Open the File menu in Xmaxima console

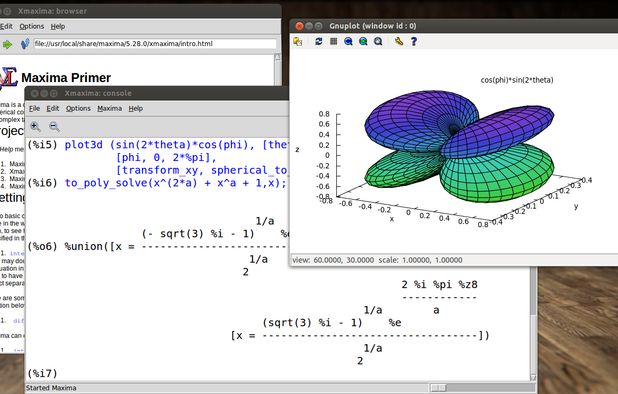(34, 108)
